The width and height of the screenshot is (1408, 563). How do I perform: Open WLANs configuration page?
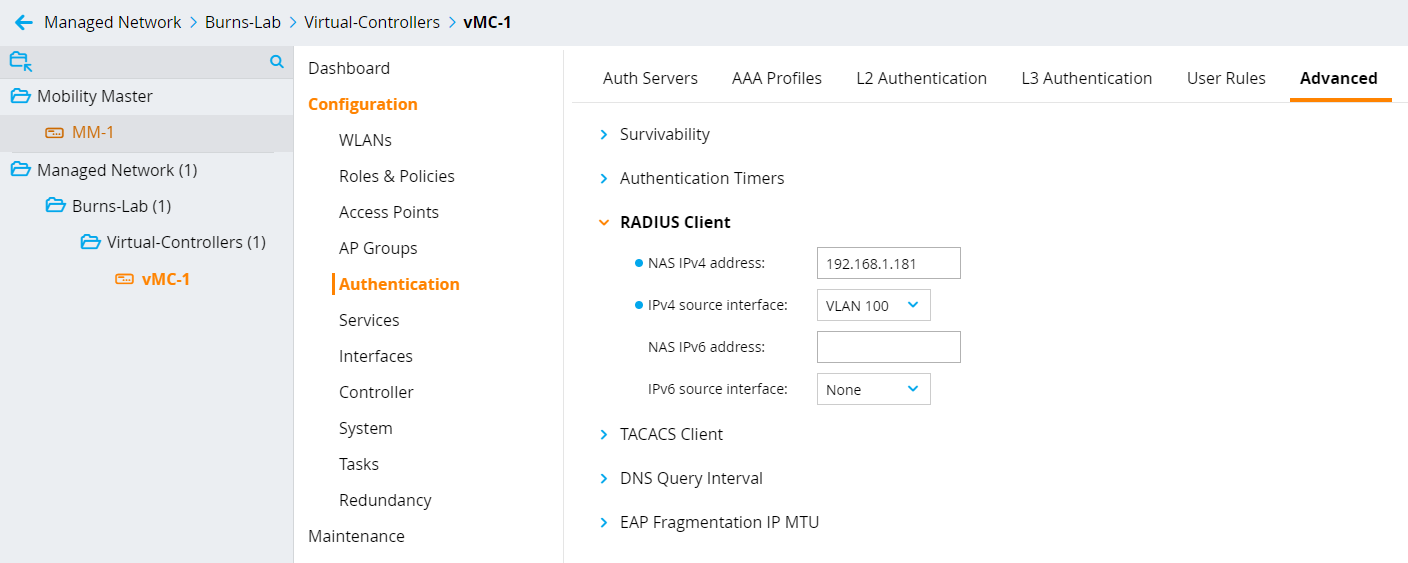point(365,140)
